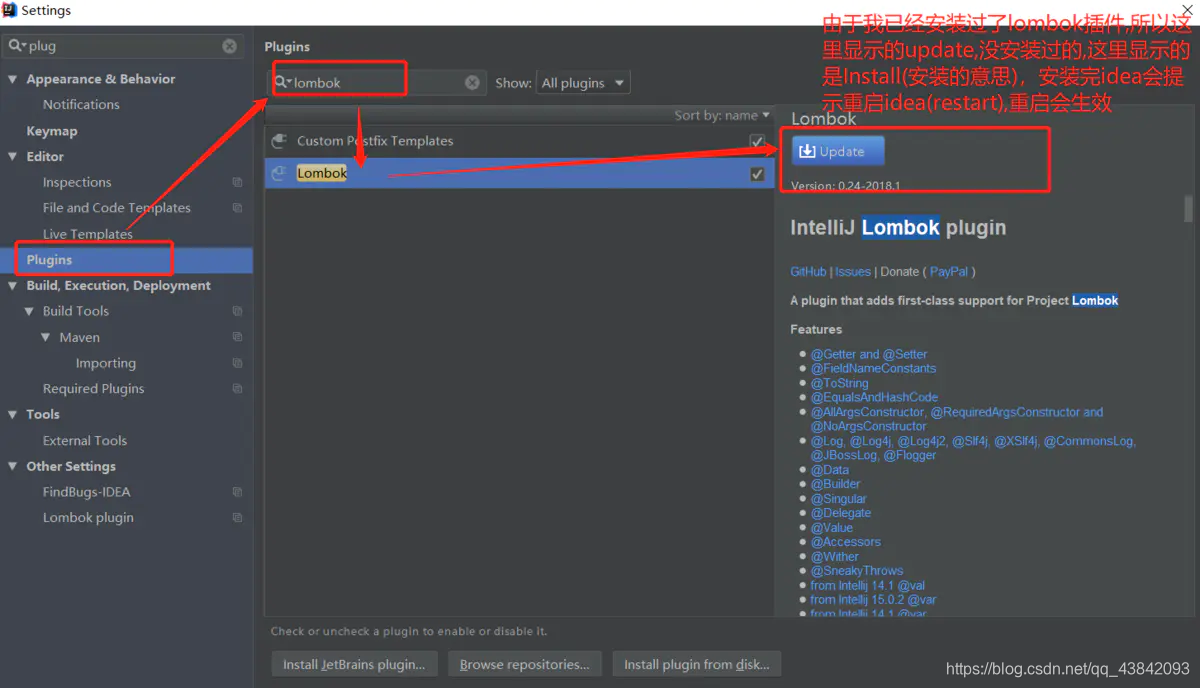1200x688 pixels.
Task: Collapse the Editor section
Action: click(13, 157)
